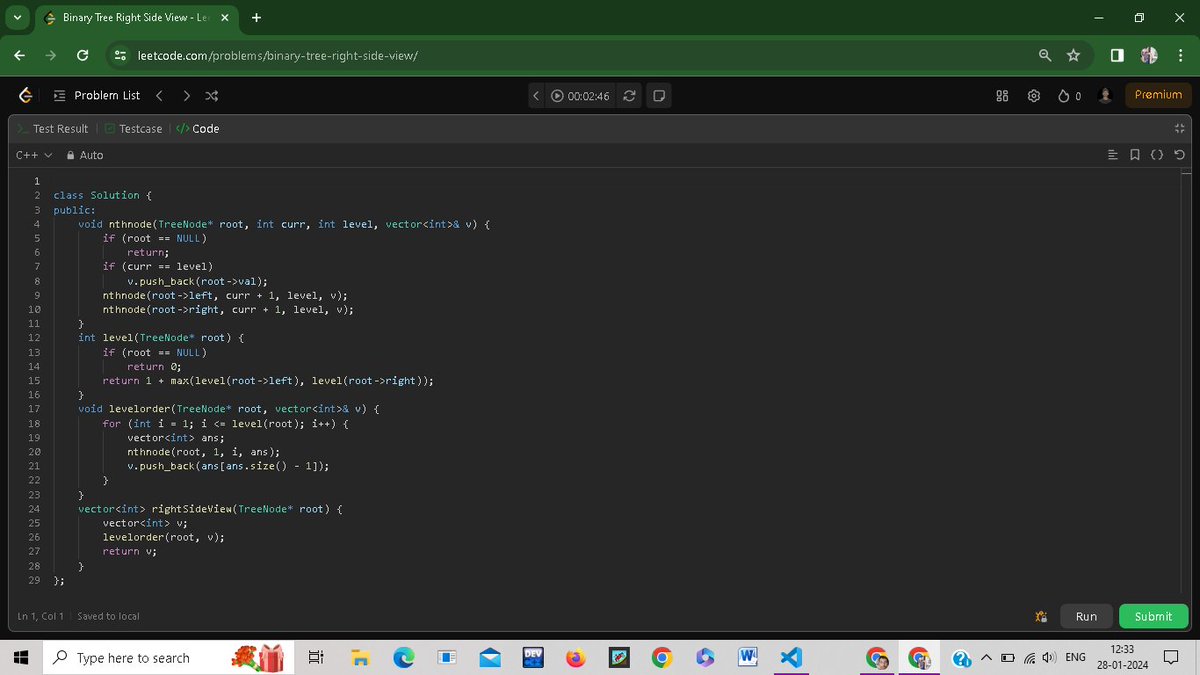Screen dimensions: 1200x675
Task: Launch Microsoft Edge from taskbar
Action: [403, 657]
